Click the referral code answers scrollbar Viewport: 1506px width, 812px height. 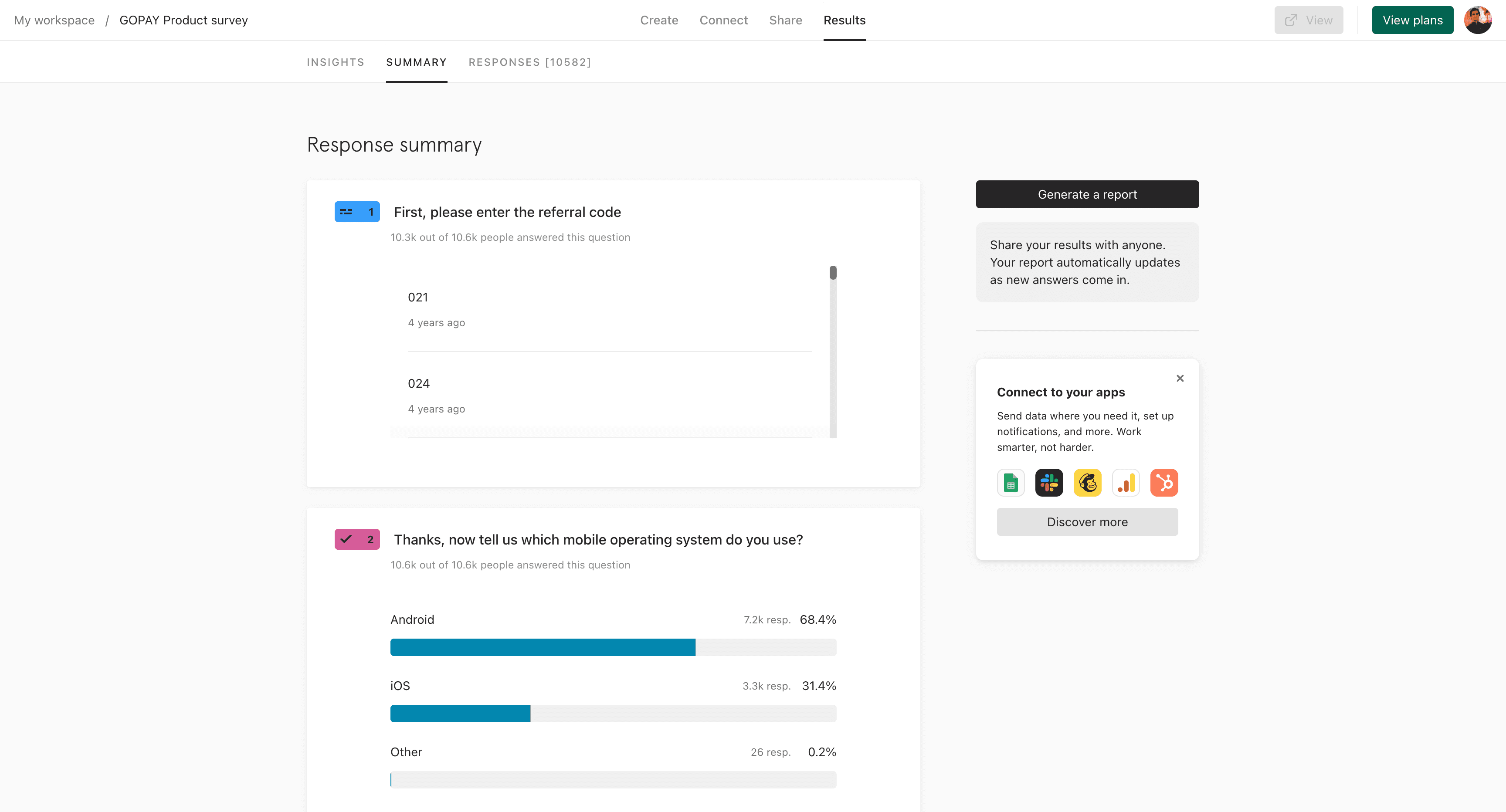click(x=832, y=273)
